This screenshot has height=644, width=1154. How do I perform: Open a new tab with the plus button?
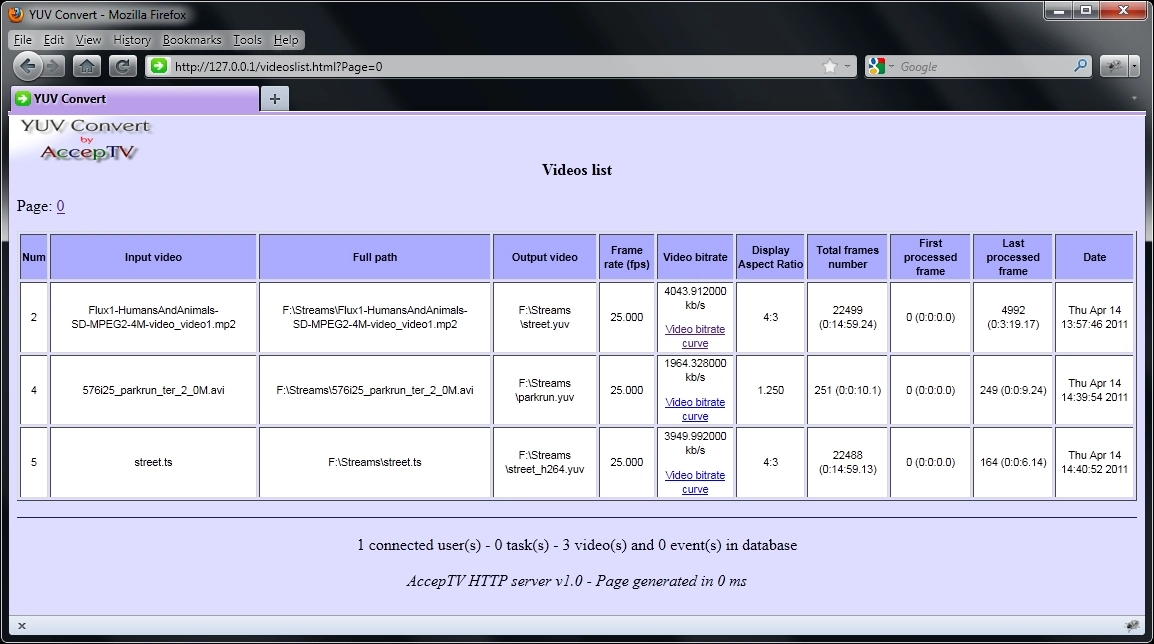click(x=274, y=98)
